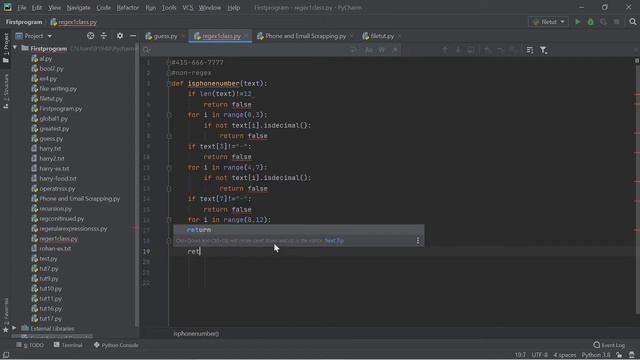Click locate file target icon in Project panel
The width and height of the screenshot is (640, 360).
(x=91, y=36)
